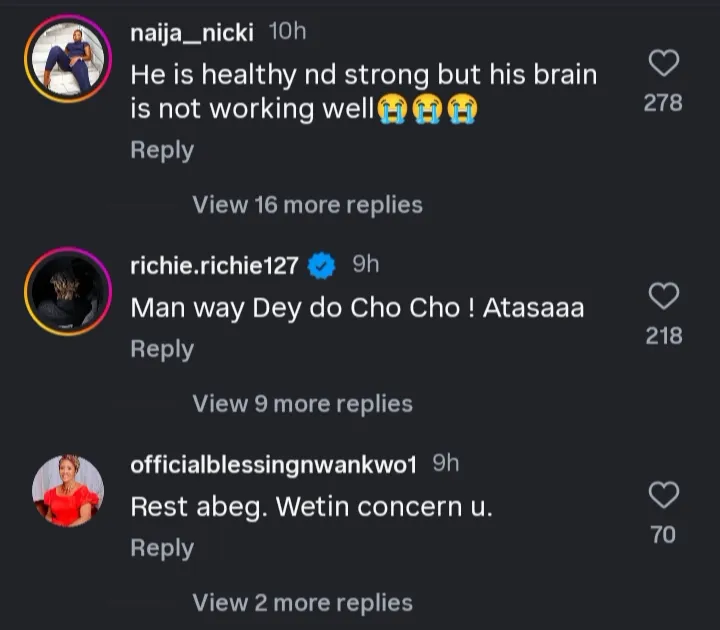Like naija_nicki's comment with the heart

pos(663,64)
